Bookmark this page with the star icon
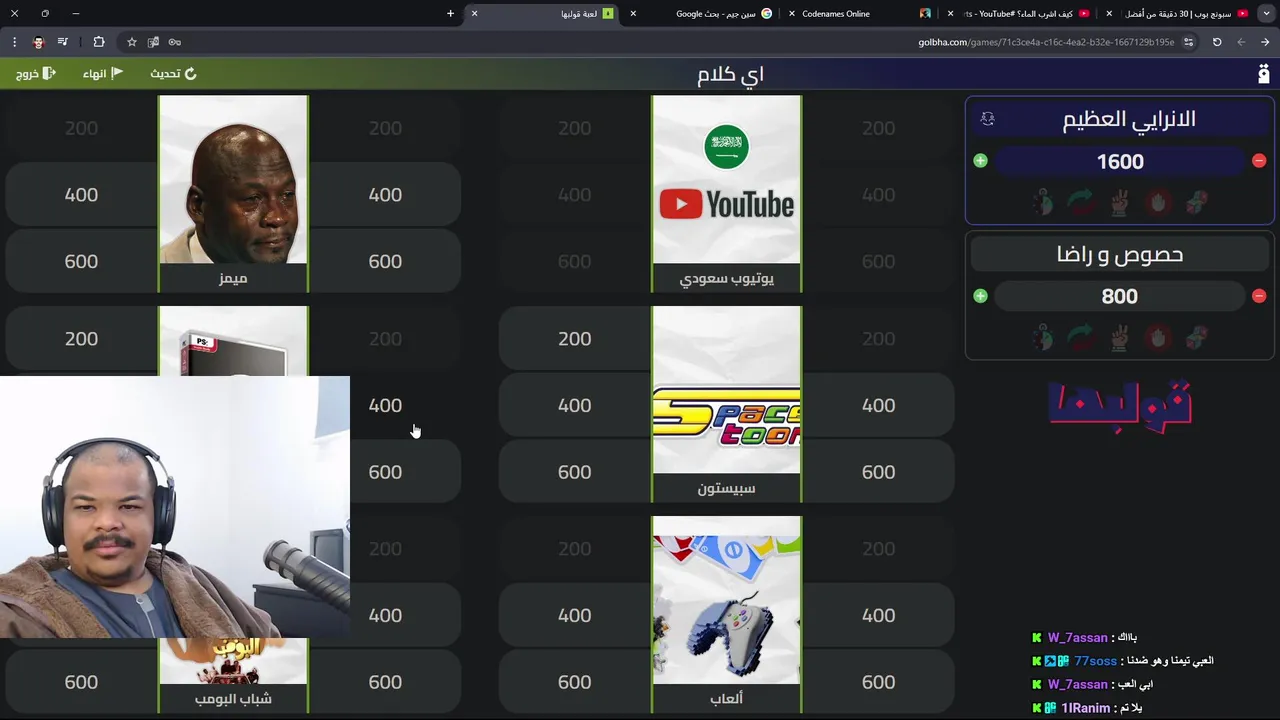Screen dimensions: 1280x720 pos(131,42)
